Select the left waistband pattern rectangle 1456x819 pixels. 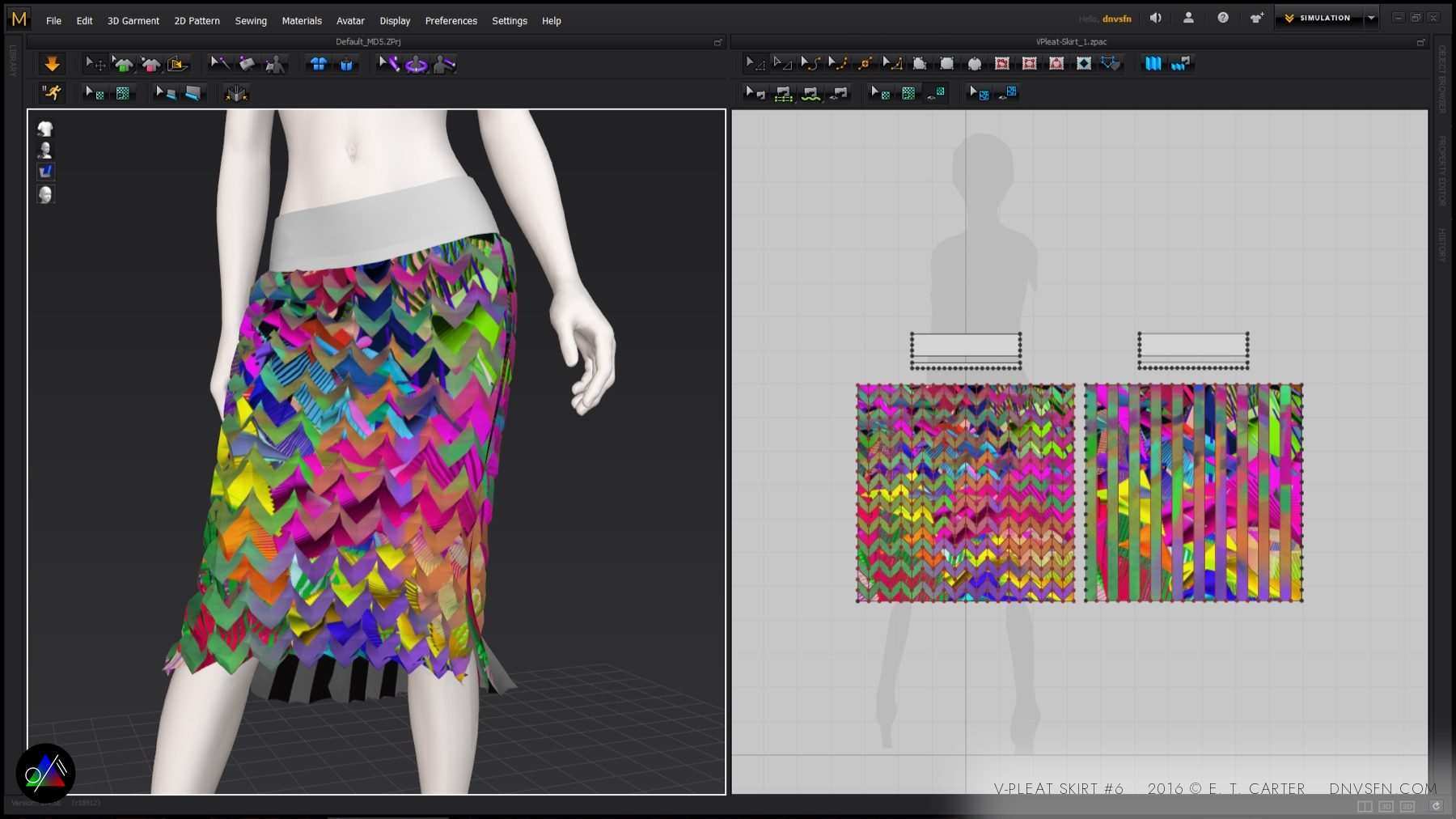pyautogui.click(x=966, y=350)
